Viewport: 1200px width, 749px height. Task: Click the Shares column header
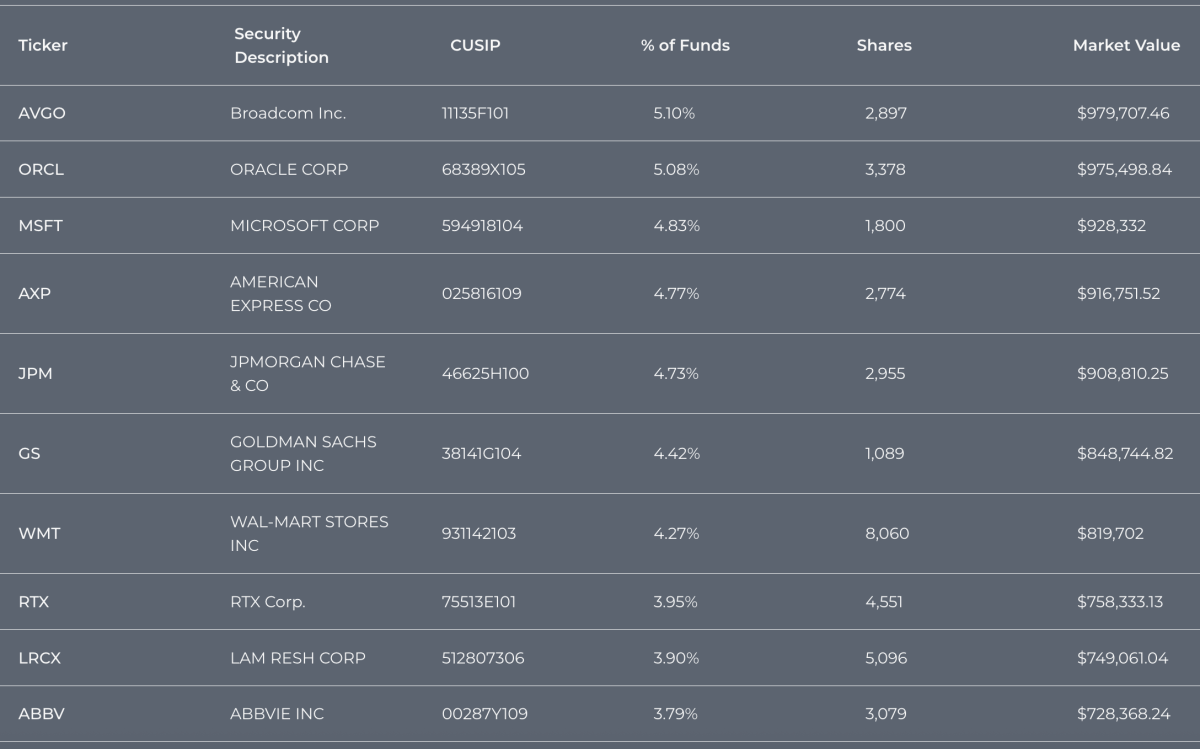point(884,45)
